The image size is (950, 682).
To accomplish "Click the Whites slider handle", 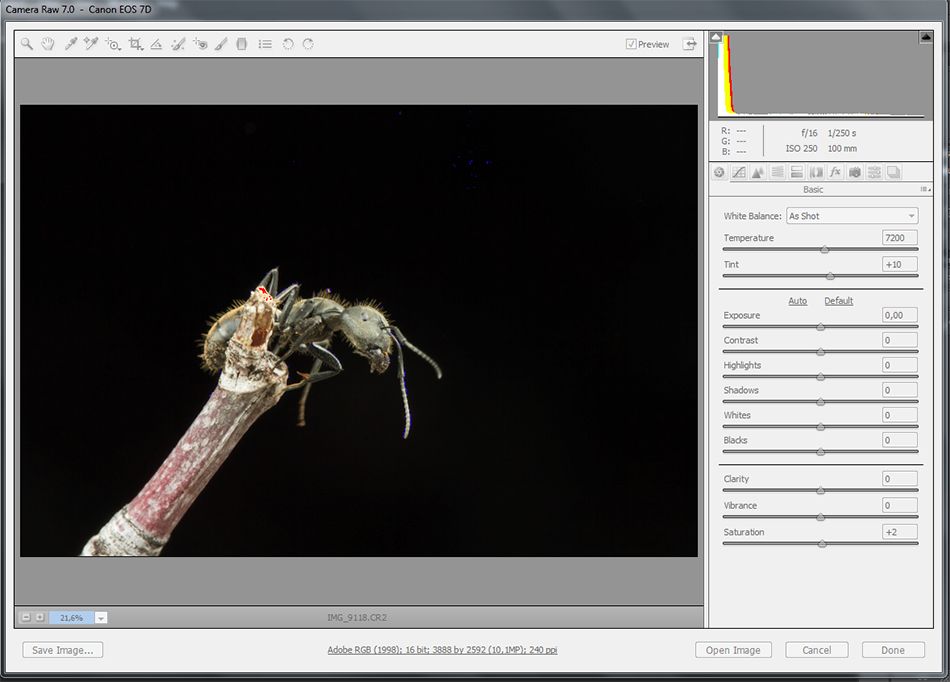I will (821, 427).
